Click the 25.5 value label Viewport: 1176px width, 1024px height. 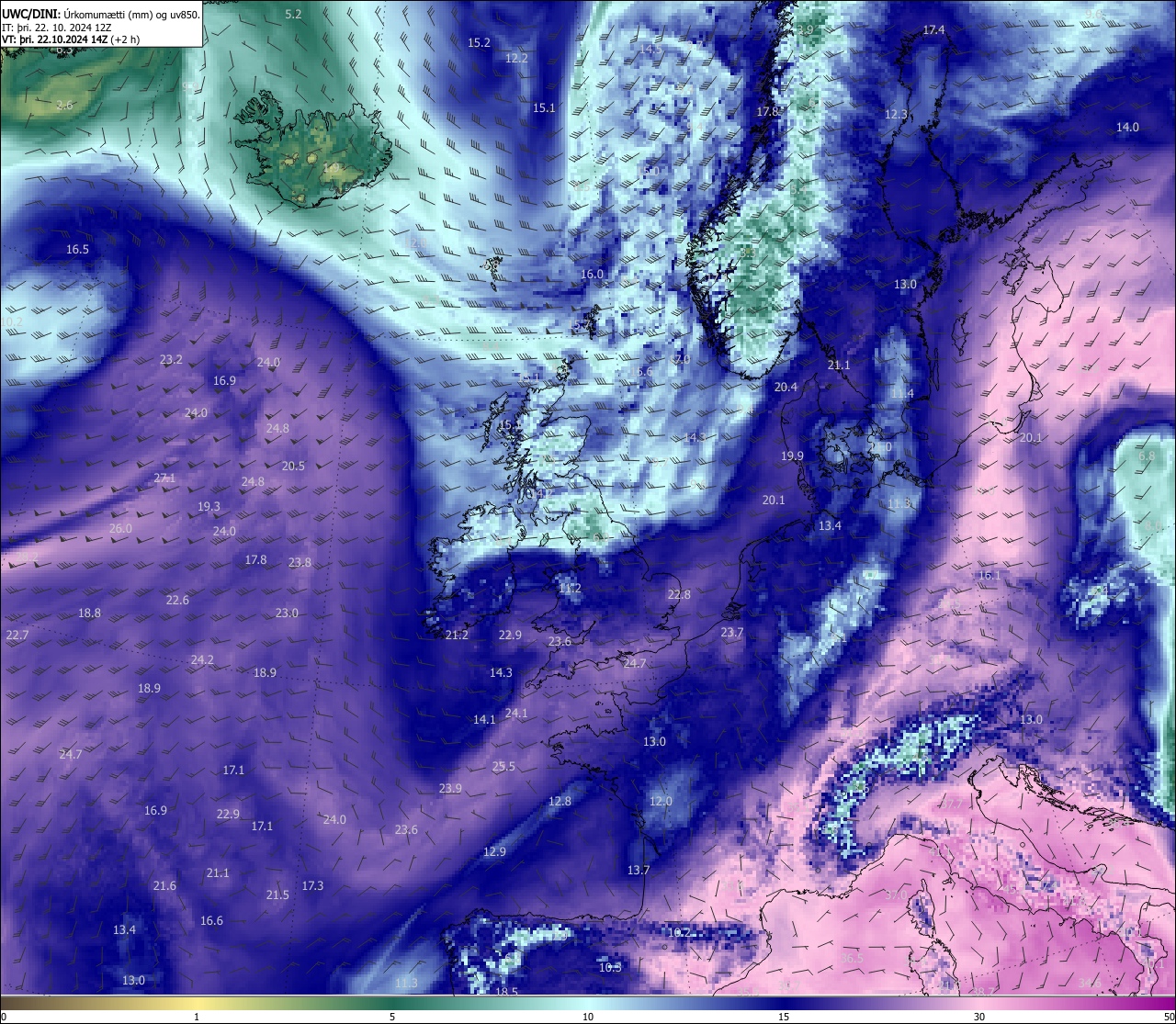point(503,766)
